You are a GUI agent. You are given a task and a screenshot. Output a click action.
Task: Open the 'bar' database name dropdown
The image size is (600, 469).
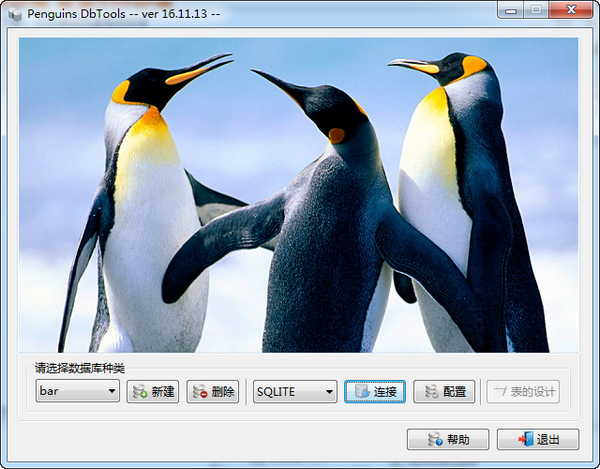click(x=78, y=391)
